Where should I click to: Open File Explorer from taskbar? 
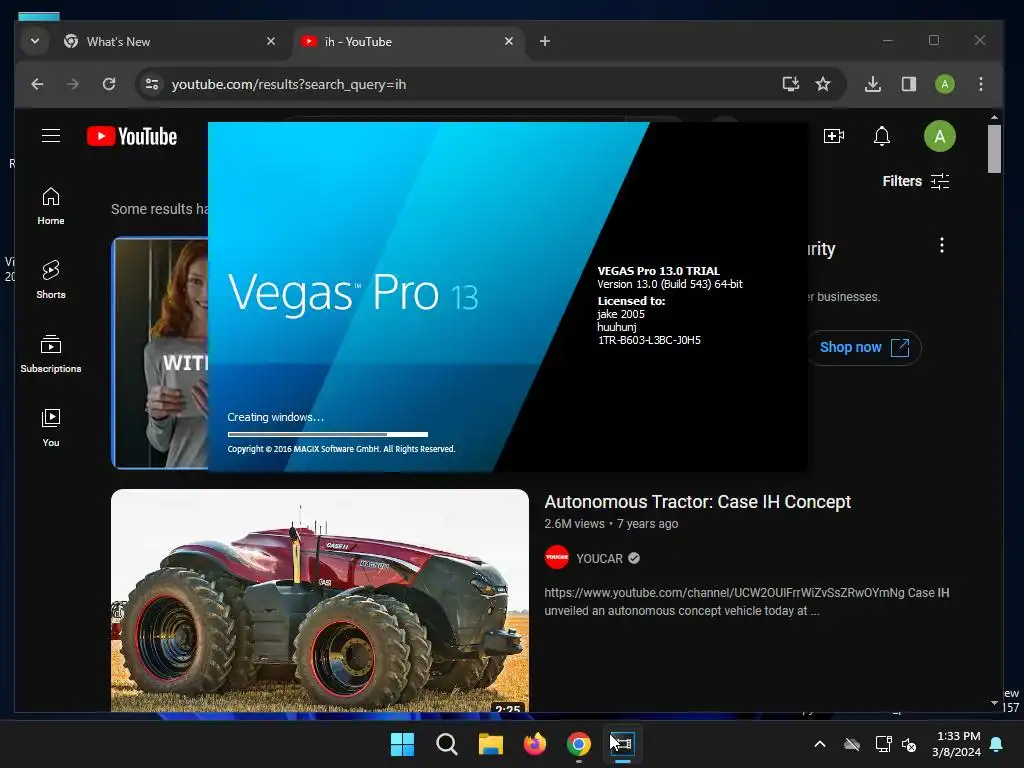pyautogui.click(x=490, y=744)
